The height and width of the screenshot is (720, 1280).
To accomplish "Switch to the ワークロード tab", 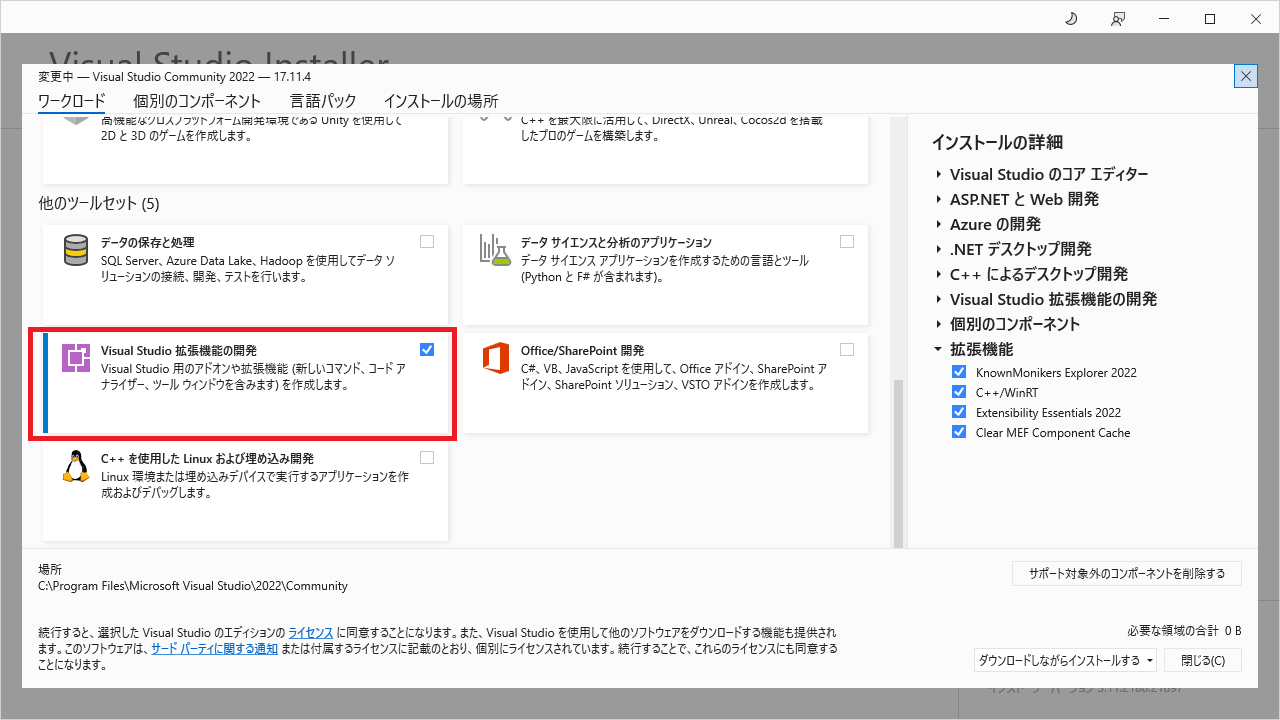I will 71,101.
